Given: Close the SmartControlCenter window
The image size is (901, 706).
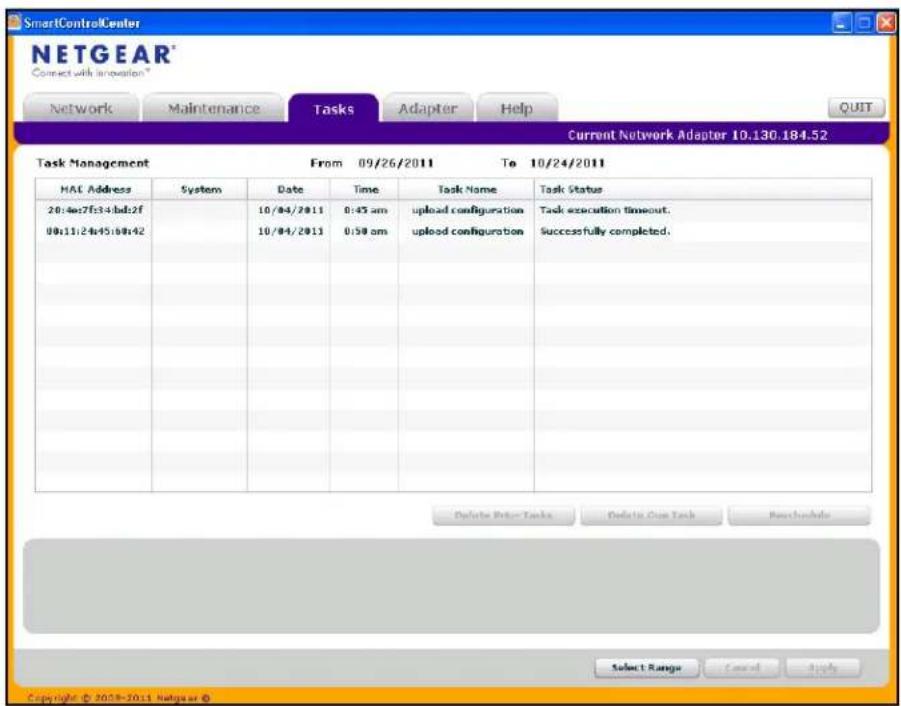Looking at the screenshot, I should coord(886,23).
